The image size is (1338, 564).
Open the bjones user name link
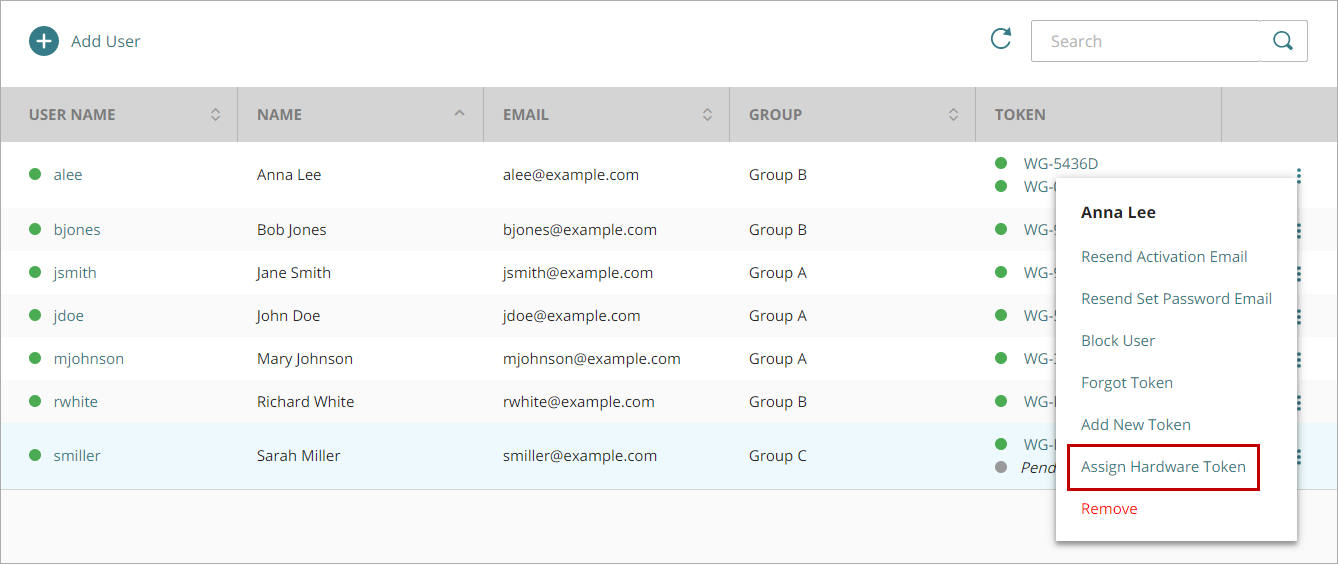tap(77, 230)
